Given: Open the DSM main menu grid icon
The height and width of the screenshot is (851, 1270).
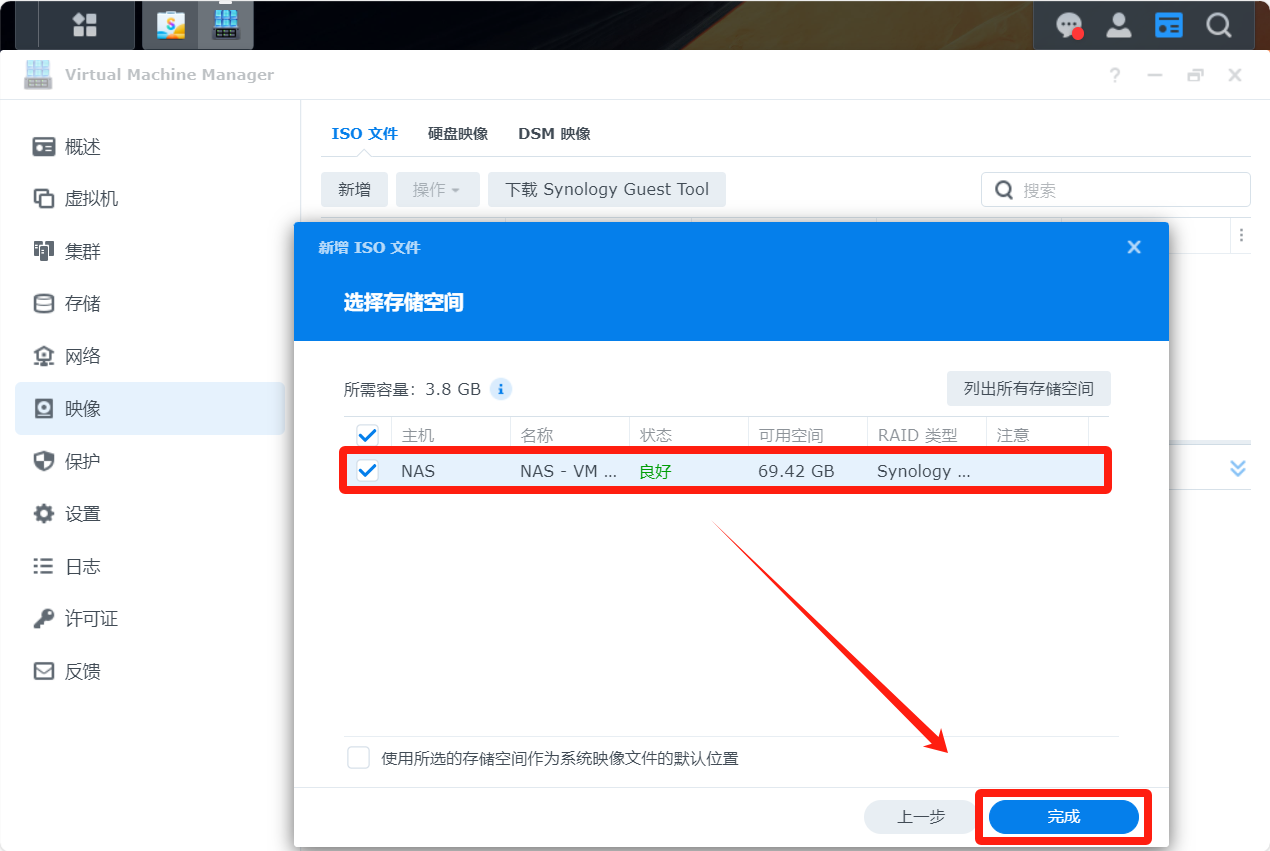Looking at the screenshot, I should [x=85, y=25].
